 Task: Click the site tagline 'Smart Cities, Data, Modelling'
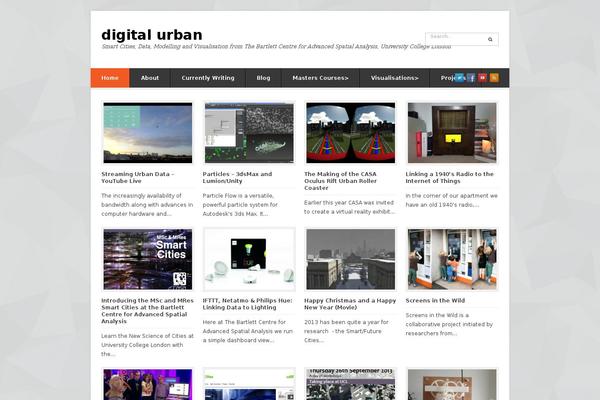click(276, 46)
